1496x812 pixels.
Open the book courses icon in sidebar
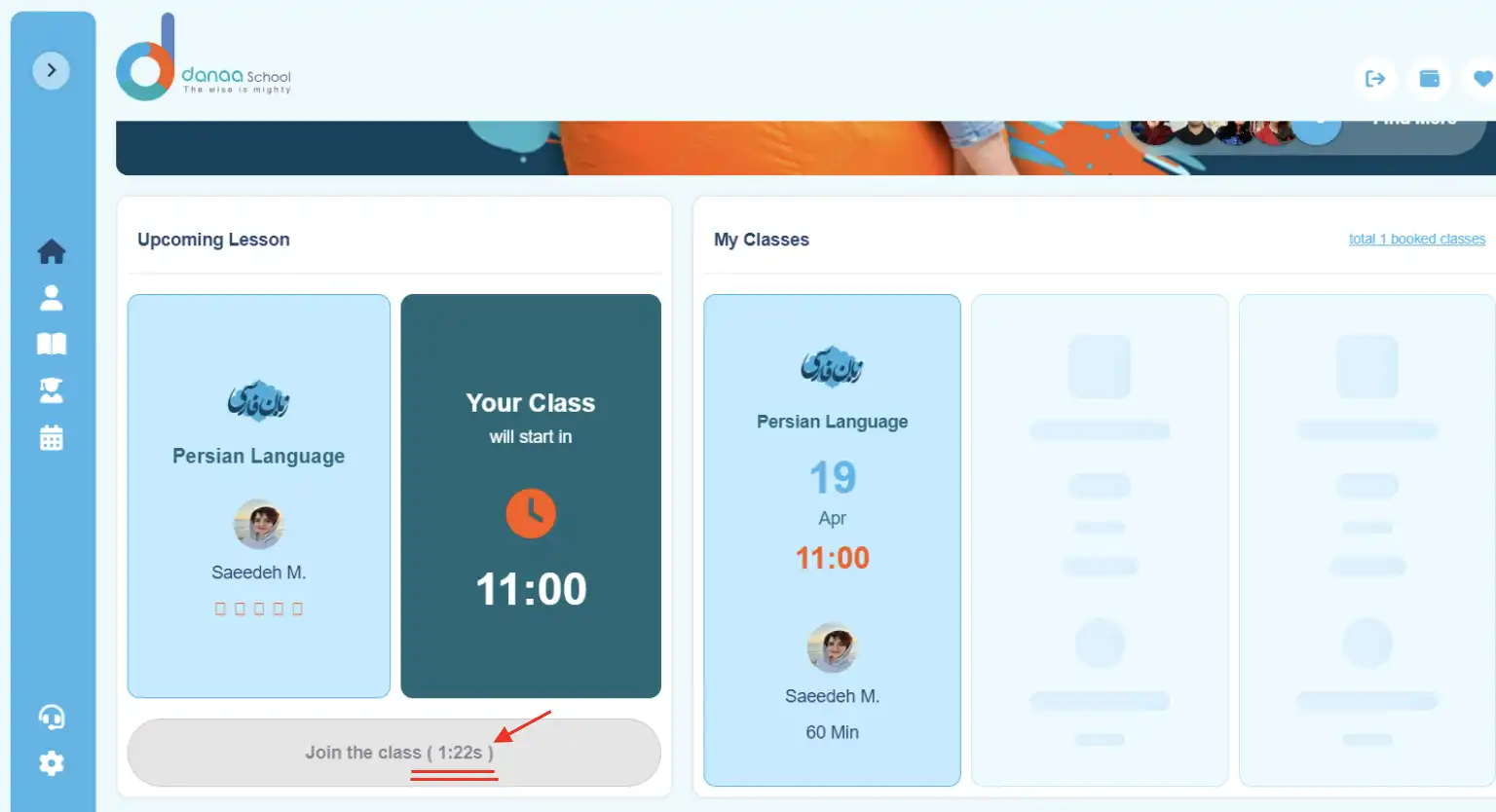[x=52, y=344]
